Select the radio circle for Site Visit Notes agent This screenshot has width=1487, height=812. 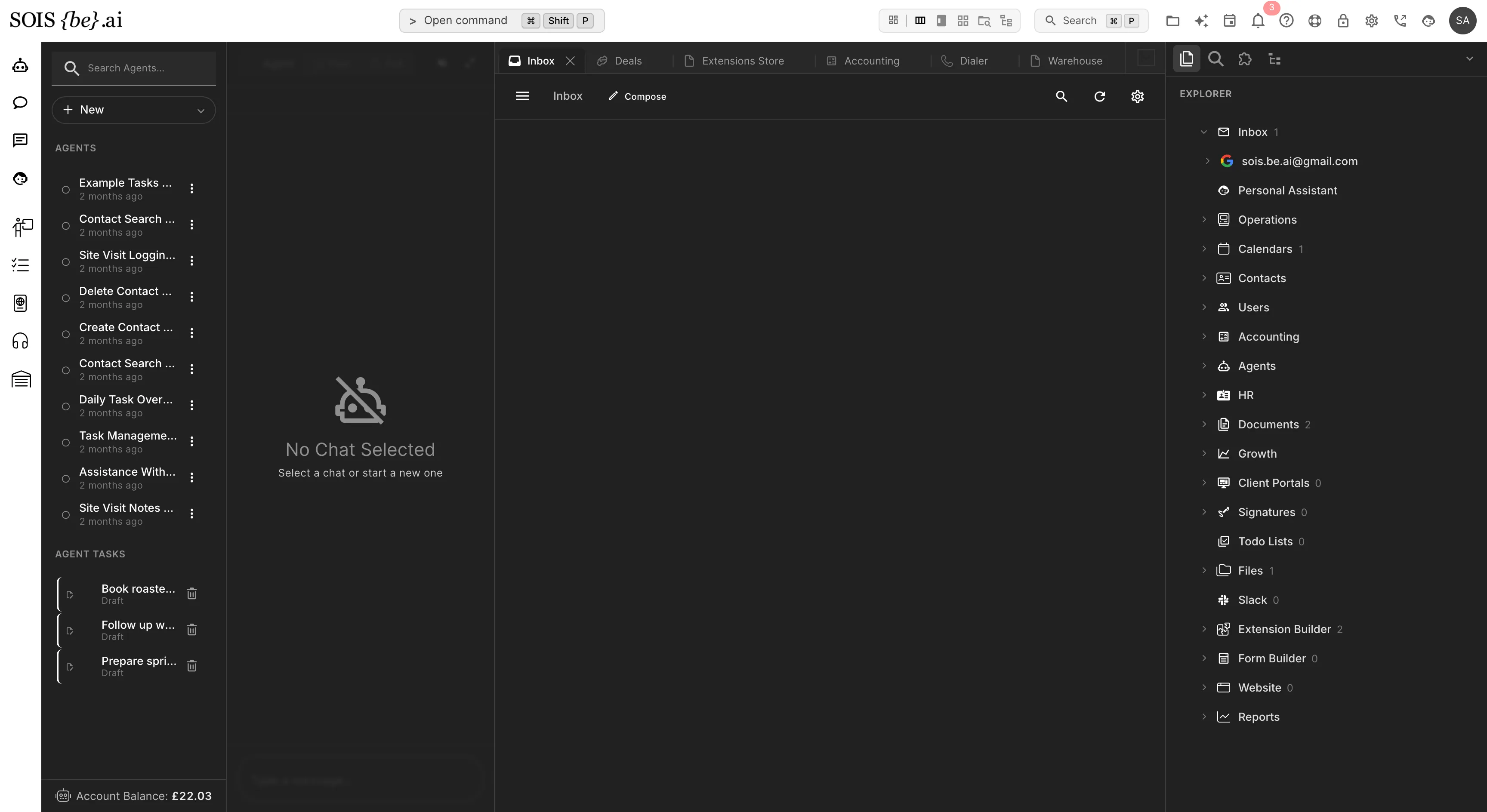click(x=66, y=514)
